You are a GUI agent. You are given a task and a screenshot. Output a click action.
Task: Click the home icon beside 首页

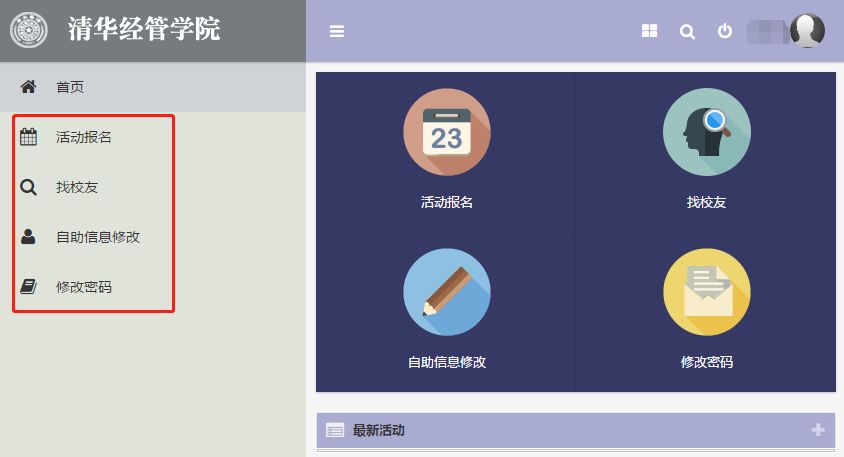point(28,87)
